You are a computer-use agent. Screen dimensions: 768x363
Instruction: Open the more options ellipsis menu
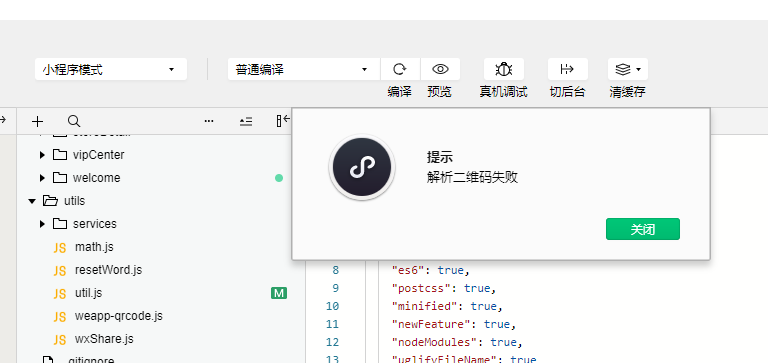pyautogui.click(x=209, y=121)
